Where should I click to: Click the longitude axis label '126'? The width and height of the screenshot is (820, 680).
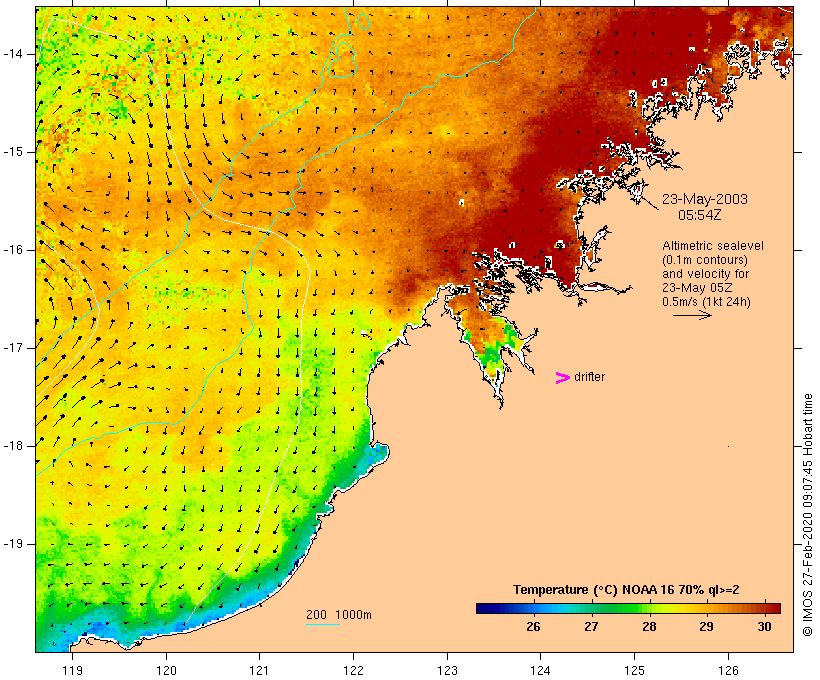point(728,670)
